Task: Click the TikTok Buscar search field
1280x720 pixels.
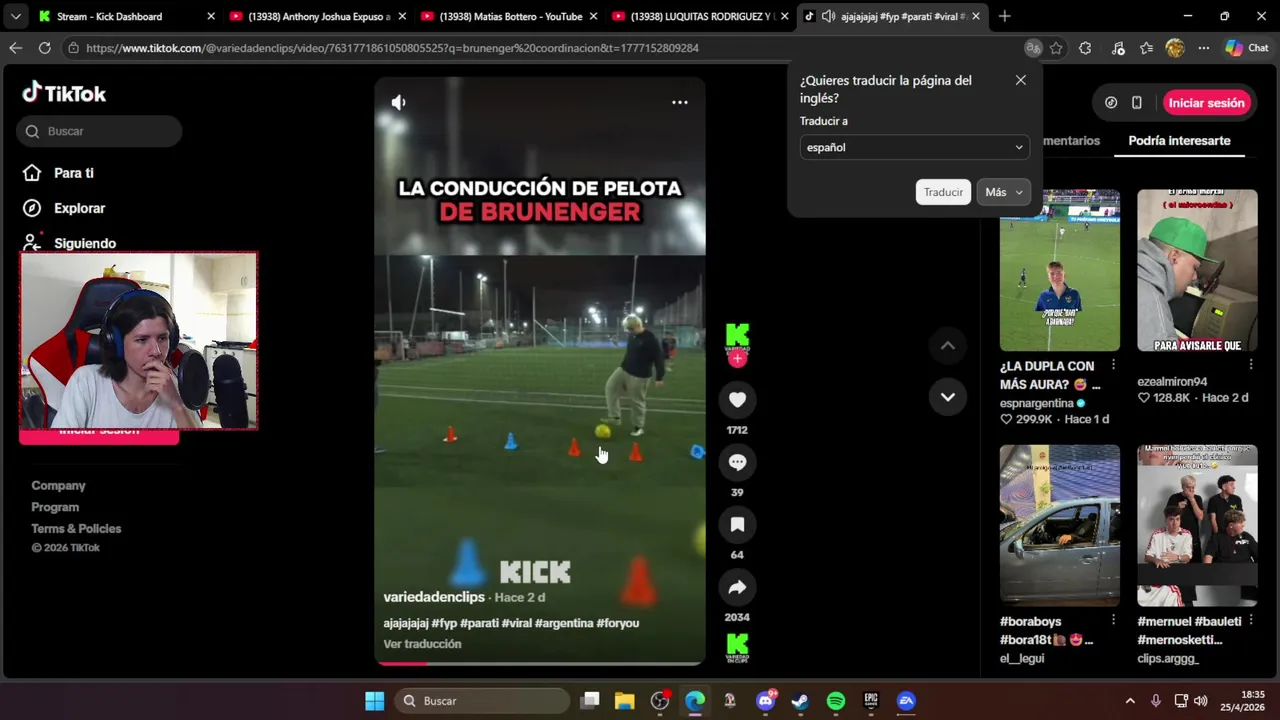Action: pyautogui.click(x=99, y=131)
